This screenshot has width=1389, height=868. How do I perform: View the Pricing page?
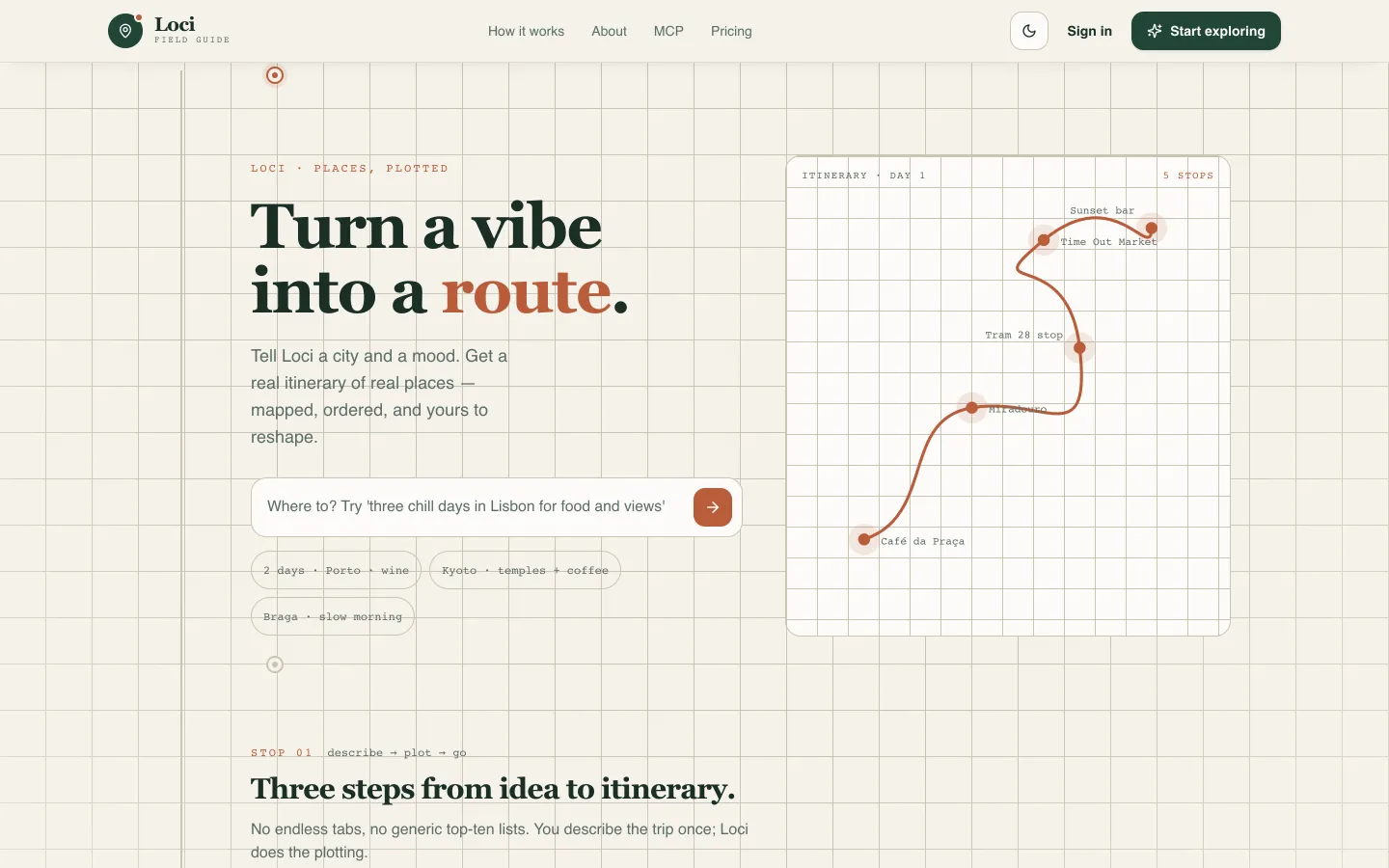click(731, 31)
